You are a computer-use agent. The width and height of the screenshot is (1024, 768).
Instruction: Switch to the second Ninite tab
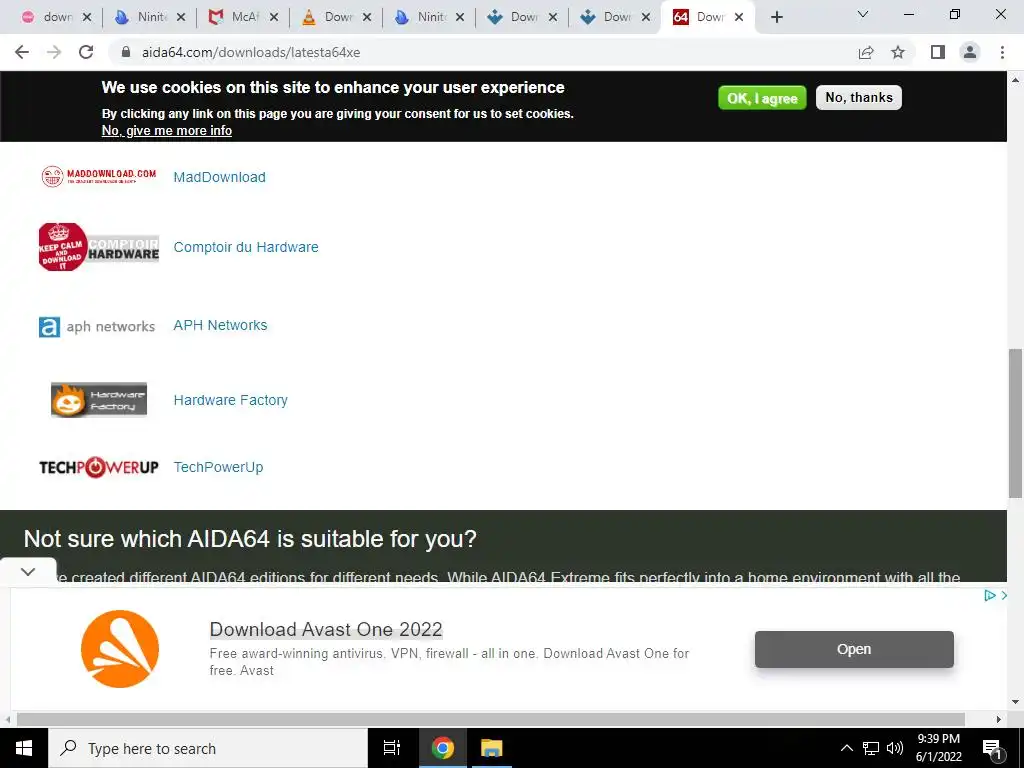coord(429,18)
